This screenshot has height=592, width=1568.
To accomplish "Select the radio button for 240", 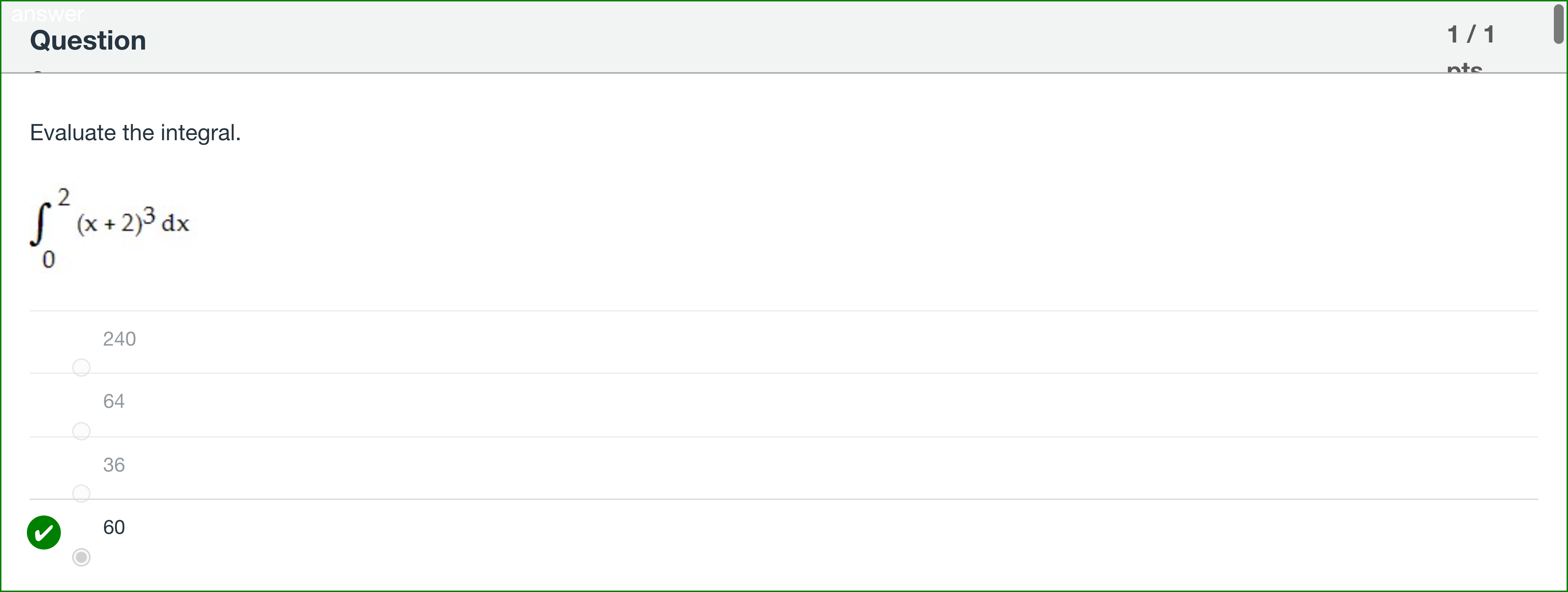I will [81, 367].
